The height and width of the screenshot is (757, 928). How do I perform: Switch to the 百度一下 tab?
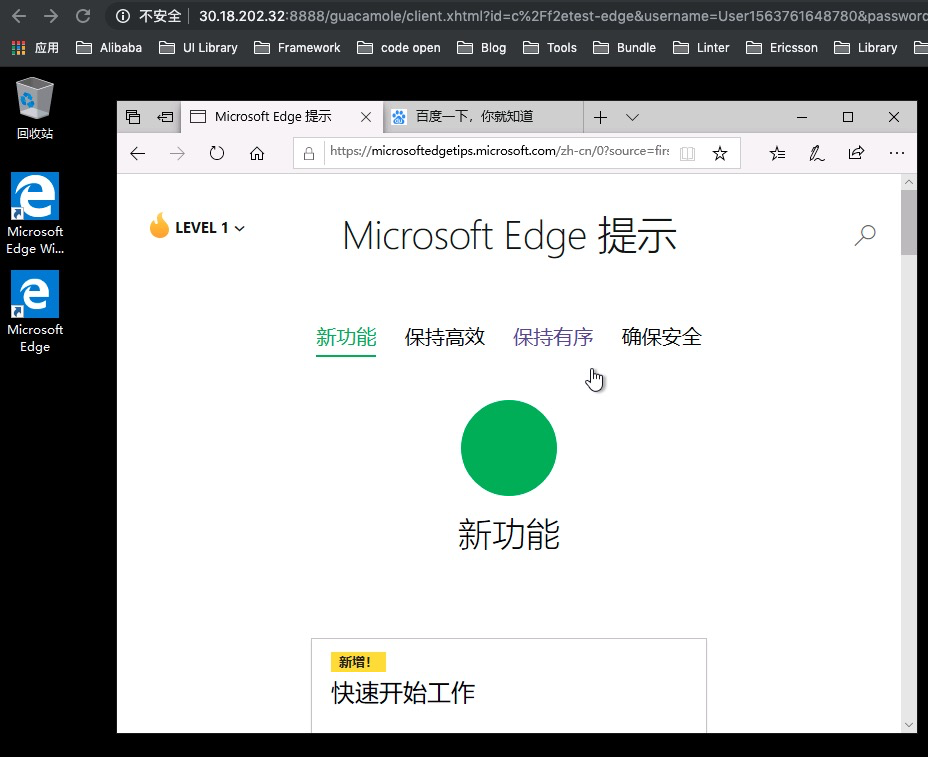pyautogui.click(x=482, y=117)
